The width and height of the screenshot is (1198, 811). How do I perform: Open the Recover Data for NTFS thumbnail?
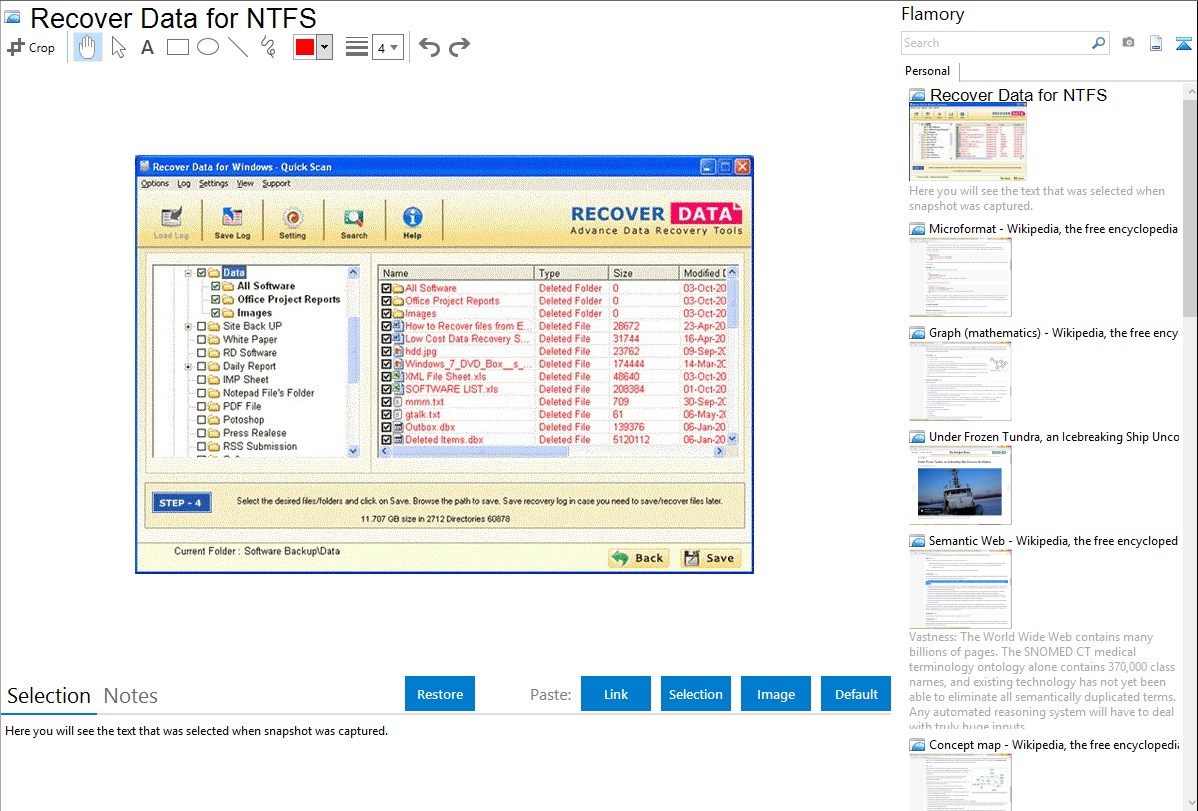coord(968,142)
